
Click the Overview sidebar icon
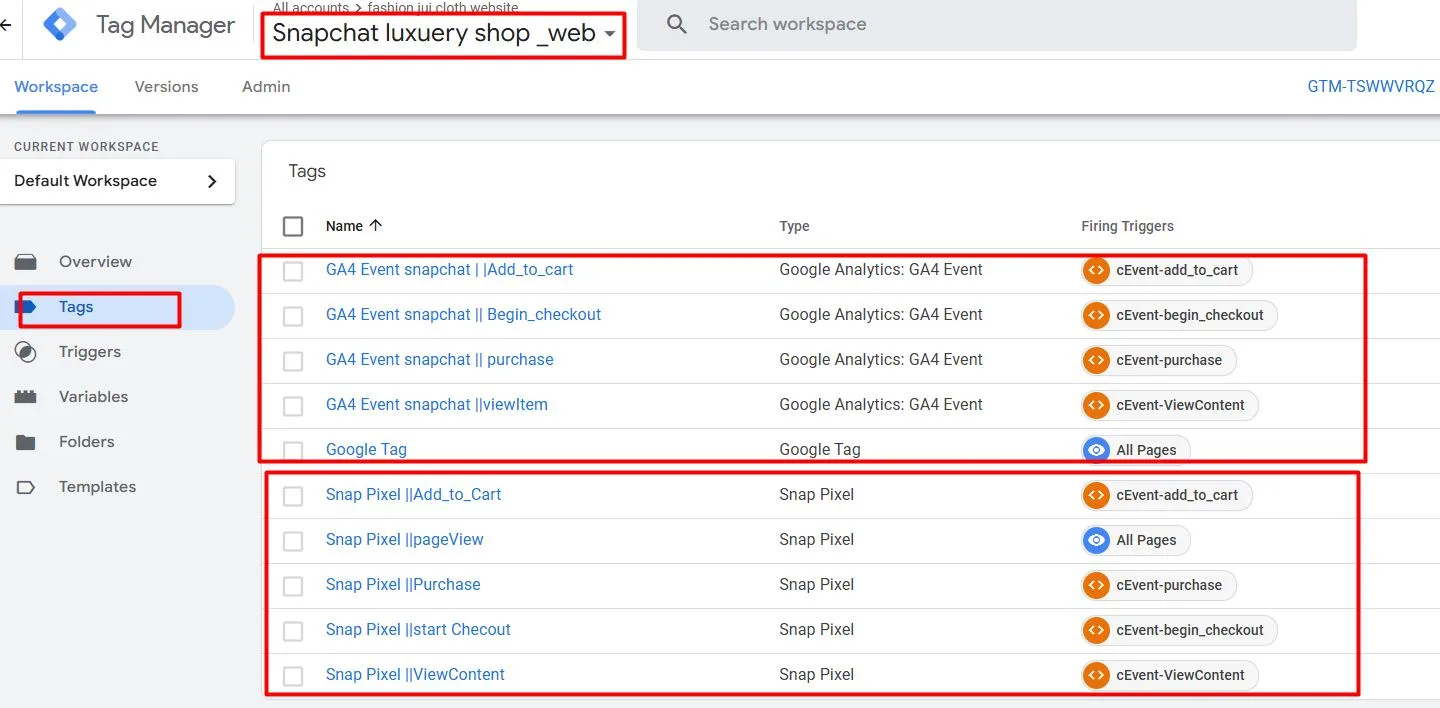click(26, 262)
